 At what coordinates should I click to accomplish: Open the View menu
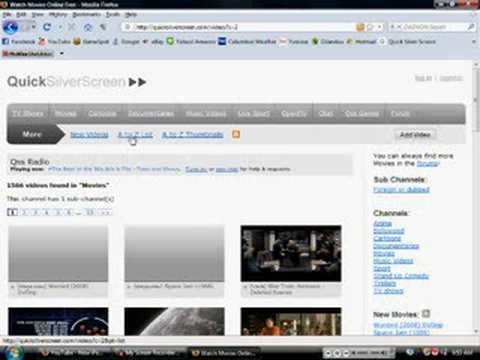pyautogui.click(x=38, y=15)
